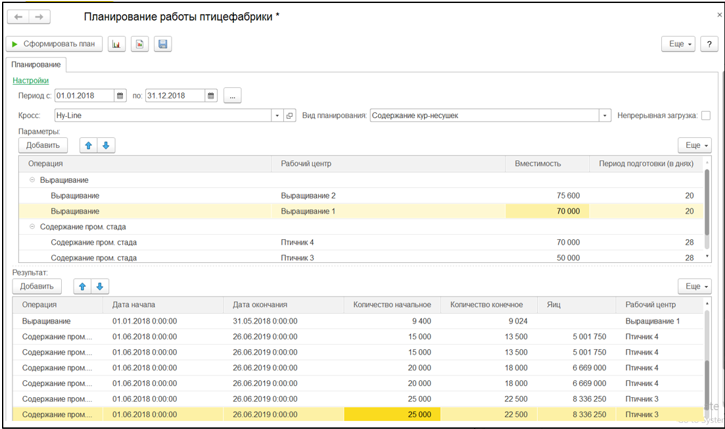The height and width of the screenshot is (429, 725).
Task: Open calendar for end date 31.12.2018
Action: pyautogui.click(x=211, y=96)
